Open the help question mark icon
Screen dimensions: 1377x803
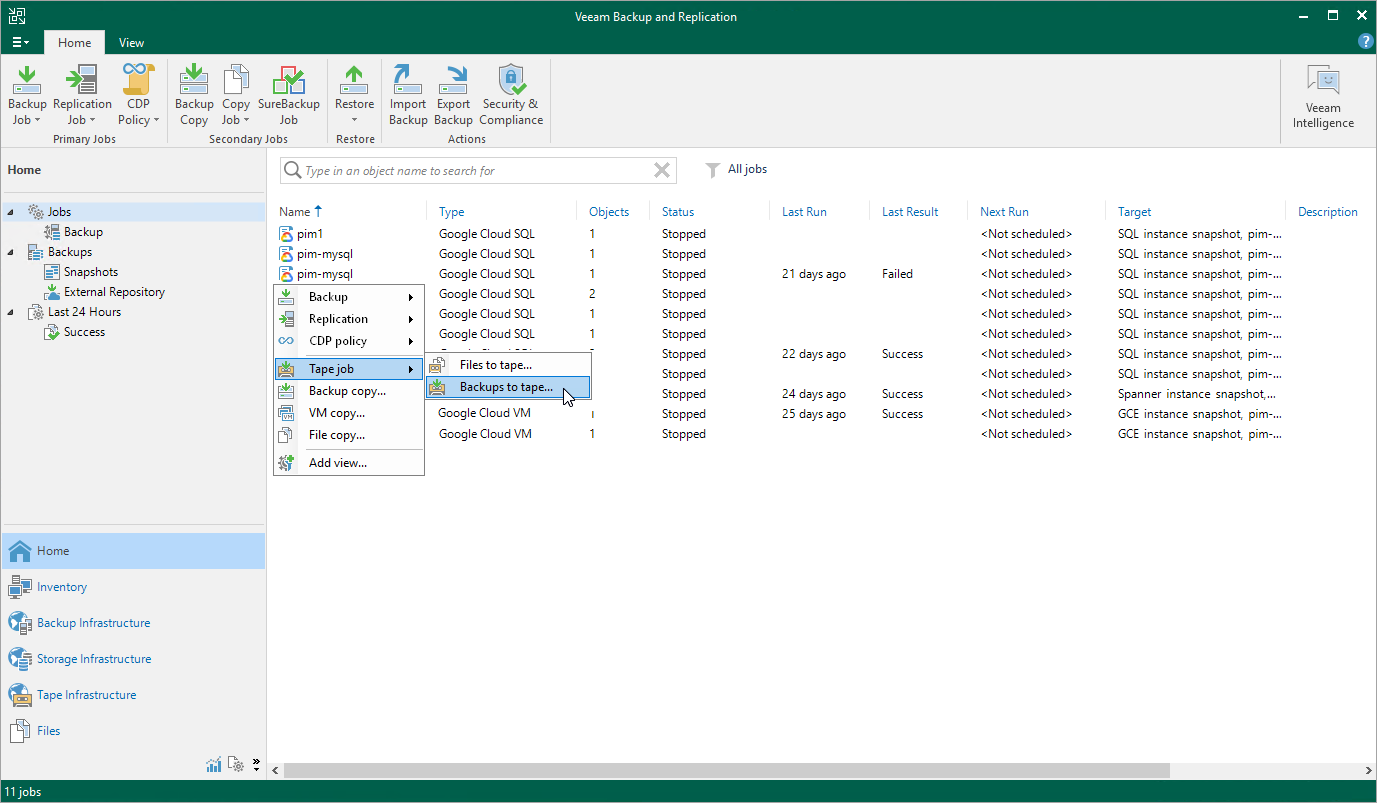pyautogui.click(x=1365, y=42)
